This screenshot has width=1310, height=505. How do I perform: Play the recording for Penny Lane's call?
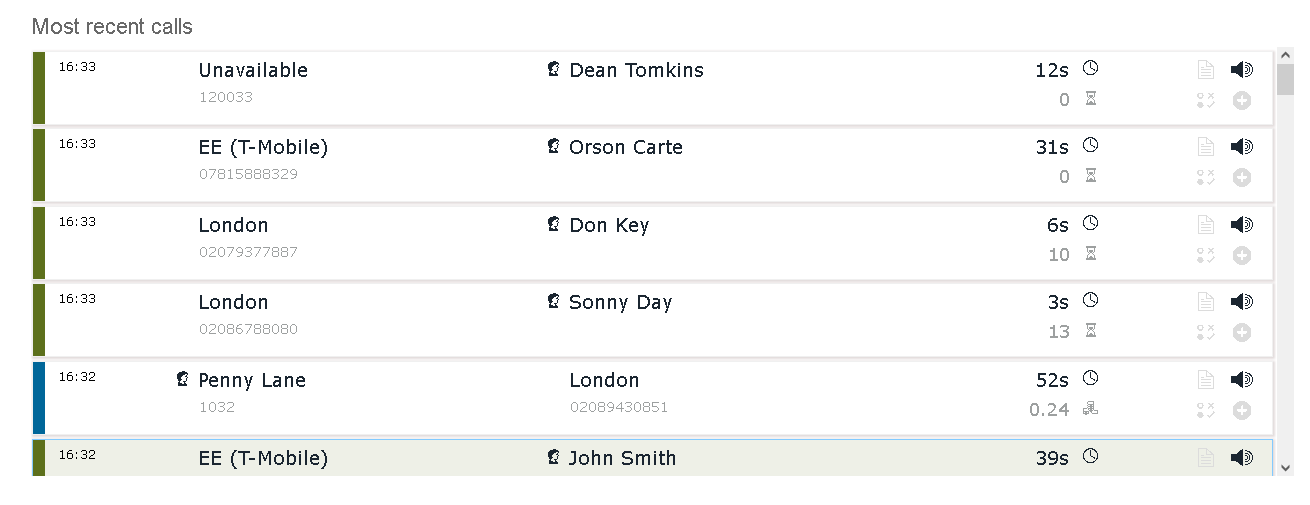(x=1241, y=379)
